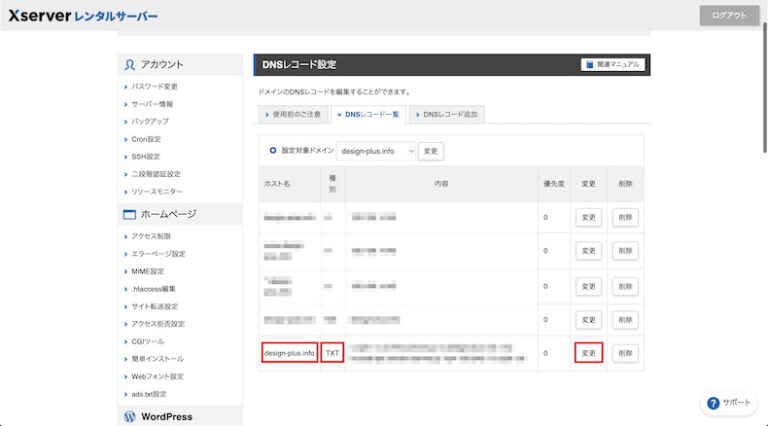The image size is (768, 426).
Task: Open 関連マニュアル book icon button
Action: pos(613,65)
